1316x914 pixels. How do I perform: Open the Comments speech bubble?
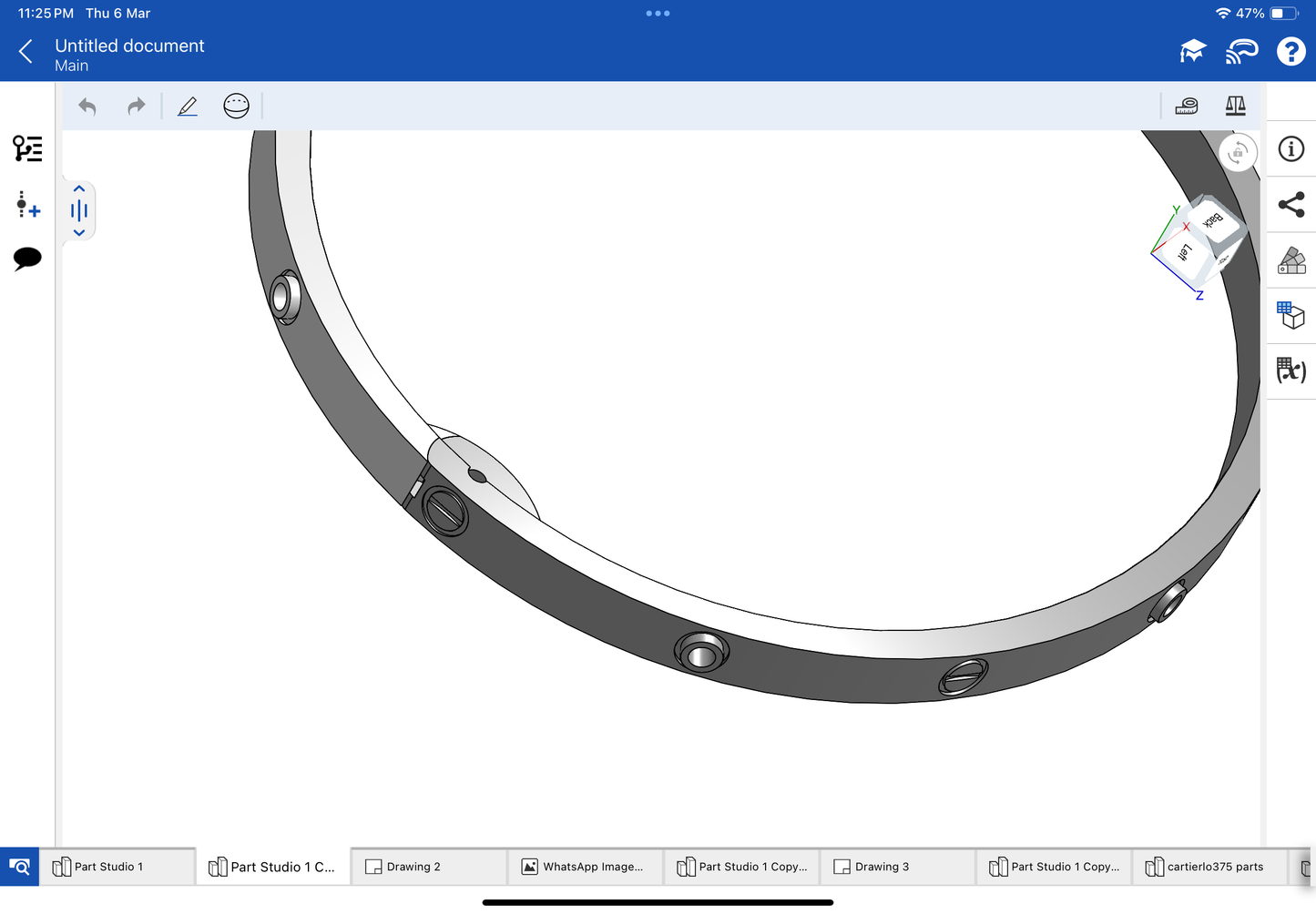point(27,259)
